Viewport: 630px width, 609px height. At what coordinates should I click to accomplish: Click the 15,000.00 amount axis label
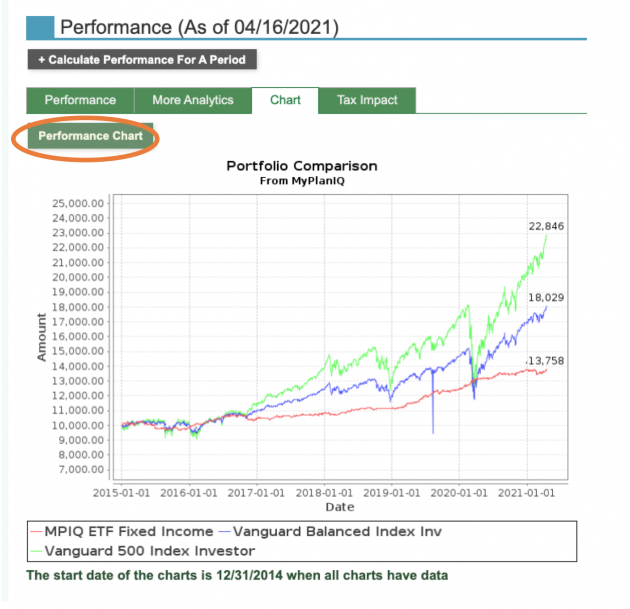78,351
